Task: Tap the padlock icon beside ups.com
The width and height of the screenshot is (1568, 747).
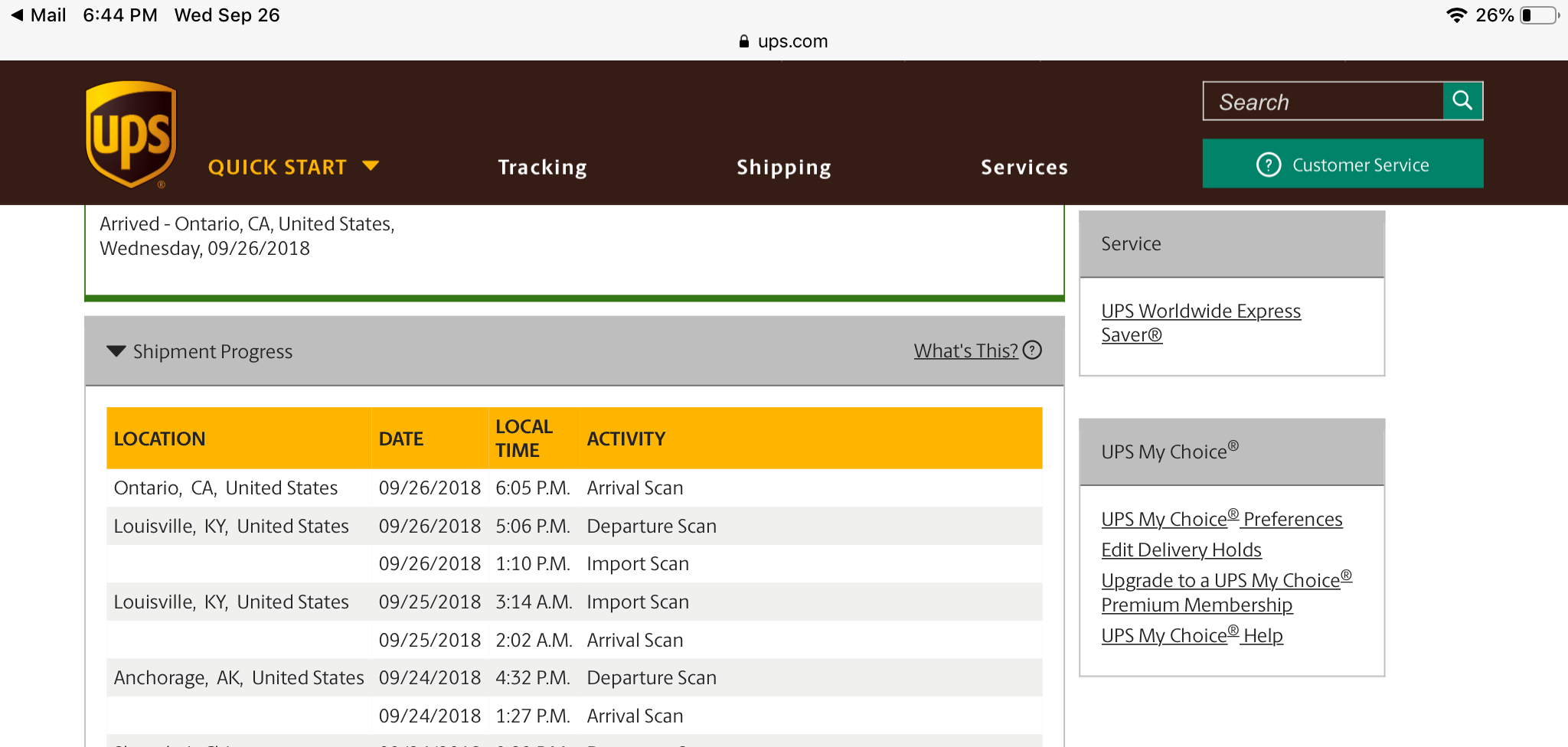Action: click(x=743, y=41)
